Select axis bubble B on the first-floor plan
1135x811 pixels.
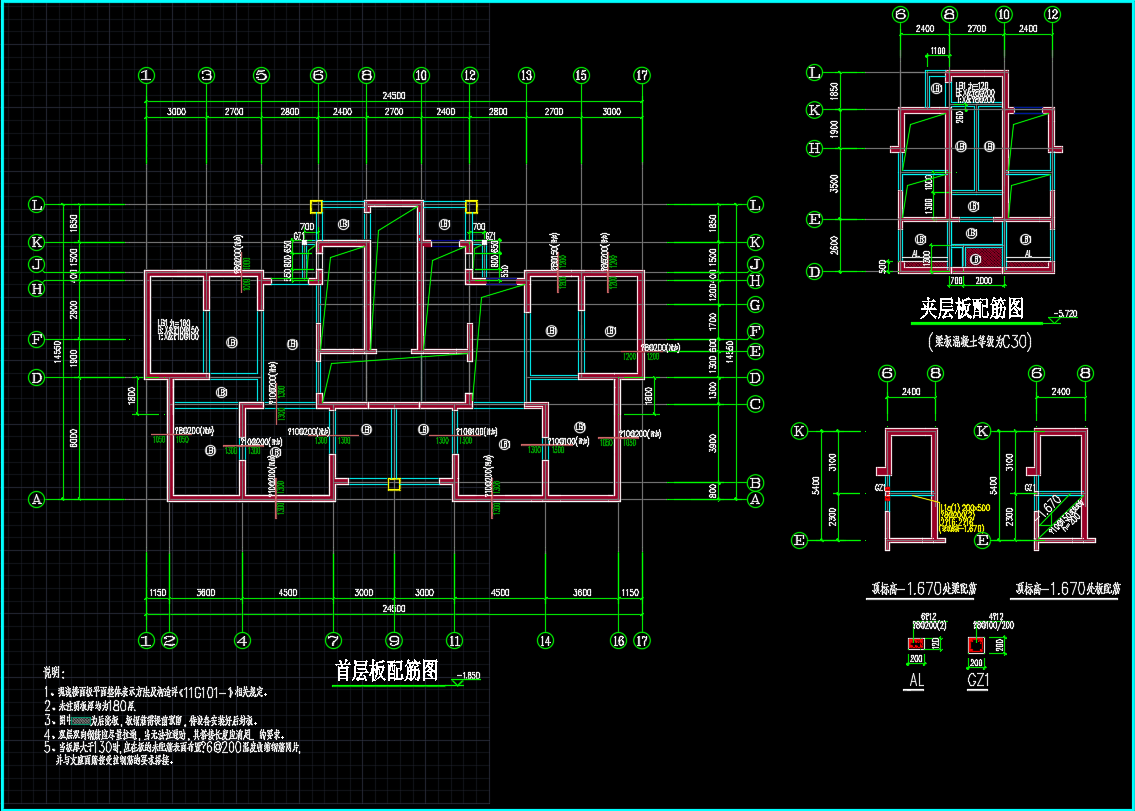(x=756, y=482)
